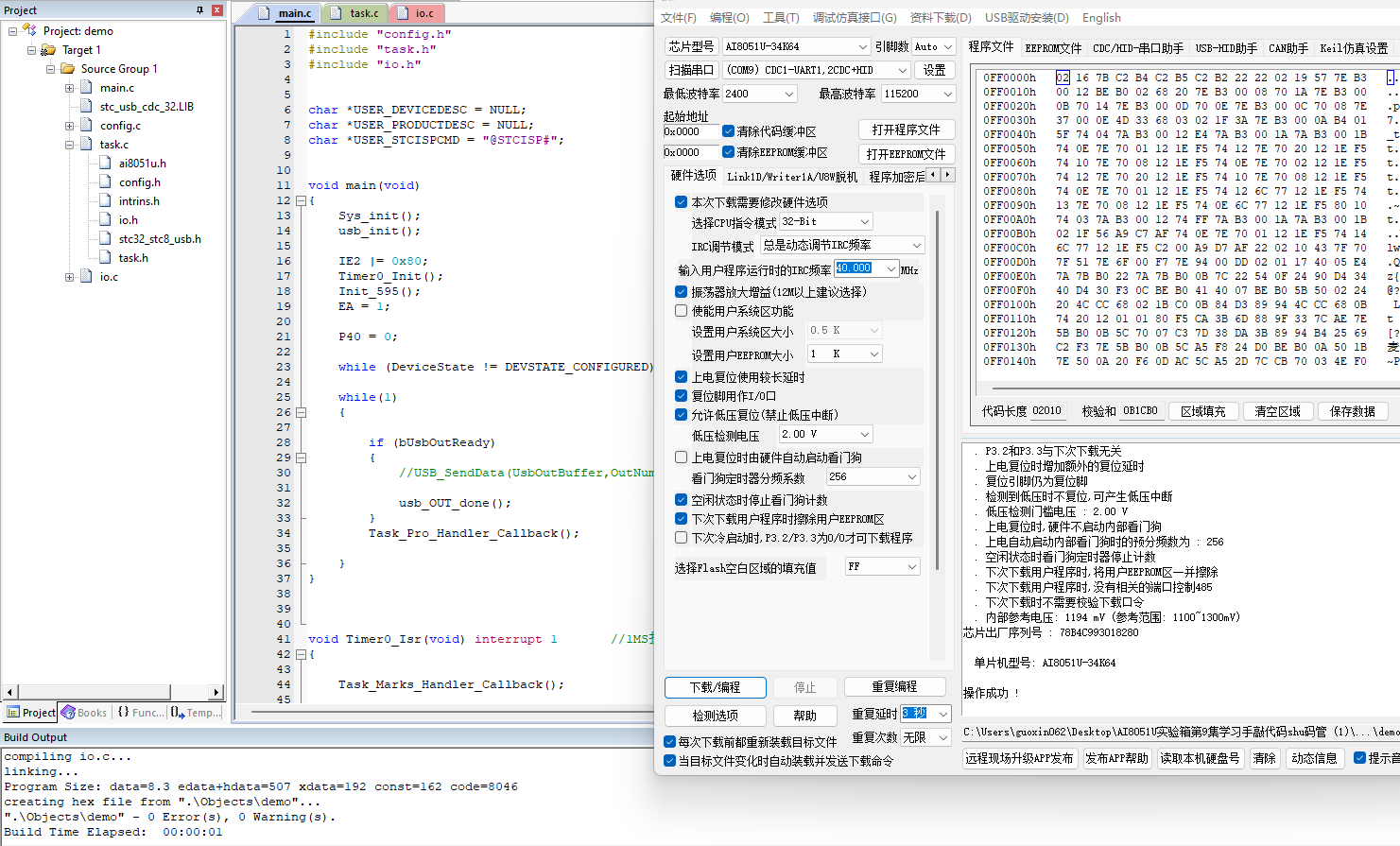This screenshot has width=1400, height=846.
Task: Toggle 每次下载前都重新装载目标文件 checkbox
Action: tap(670, 742)
